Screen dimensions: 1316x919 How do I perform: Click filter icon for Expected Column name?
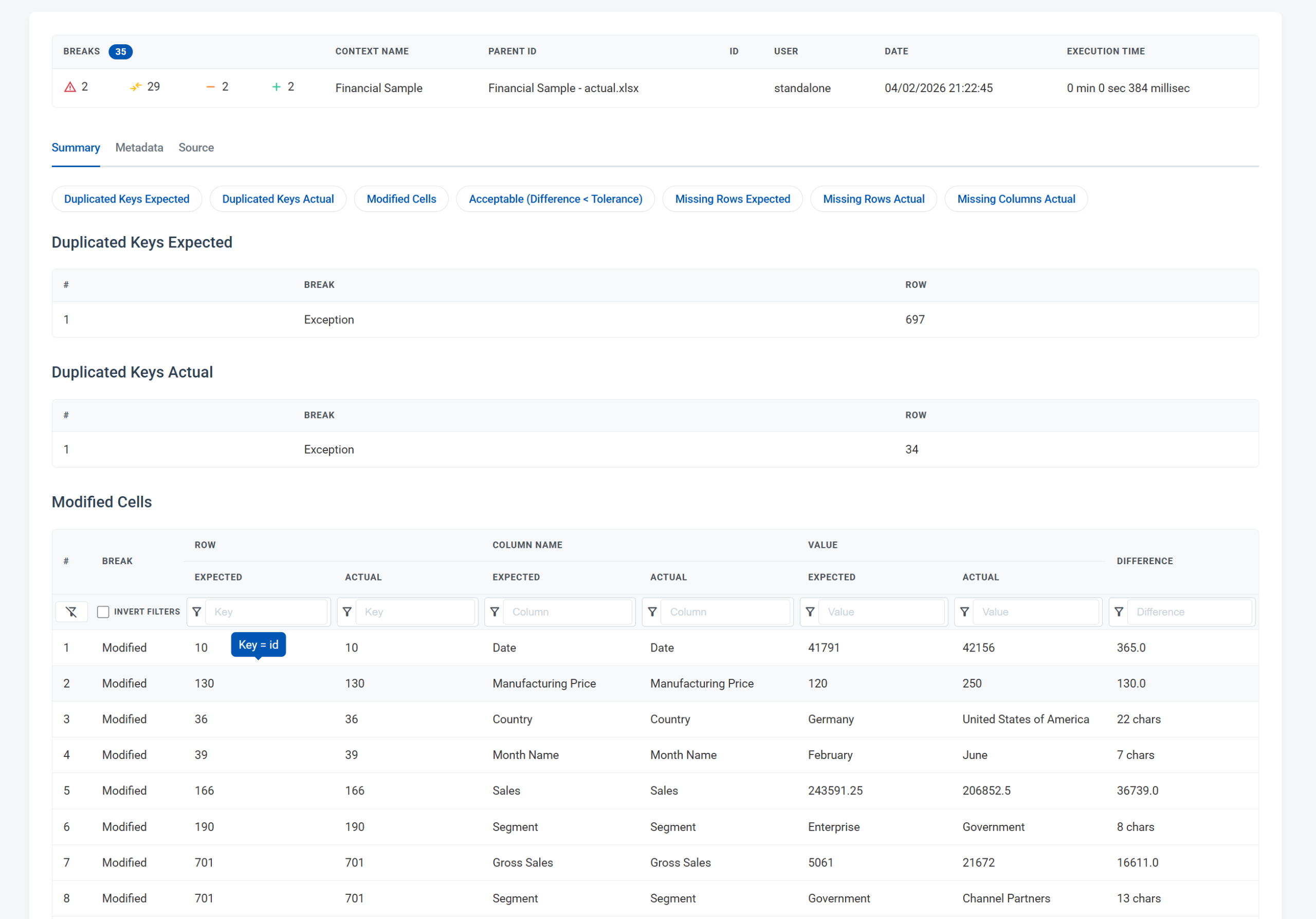point(495,611)
